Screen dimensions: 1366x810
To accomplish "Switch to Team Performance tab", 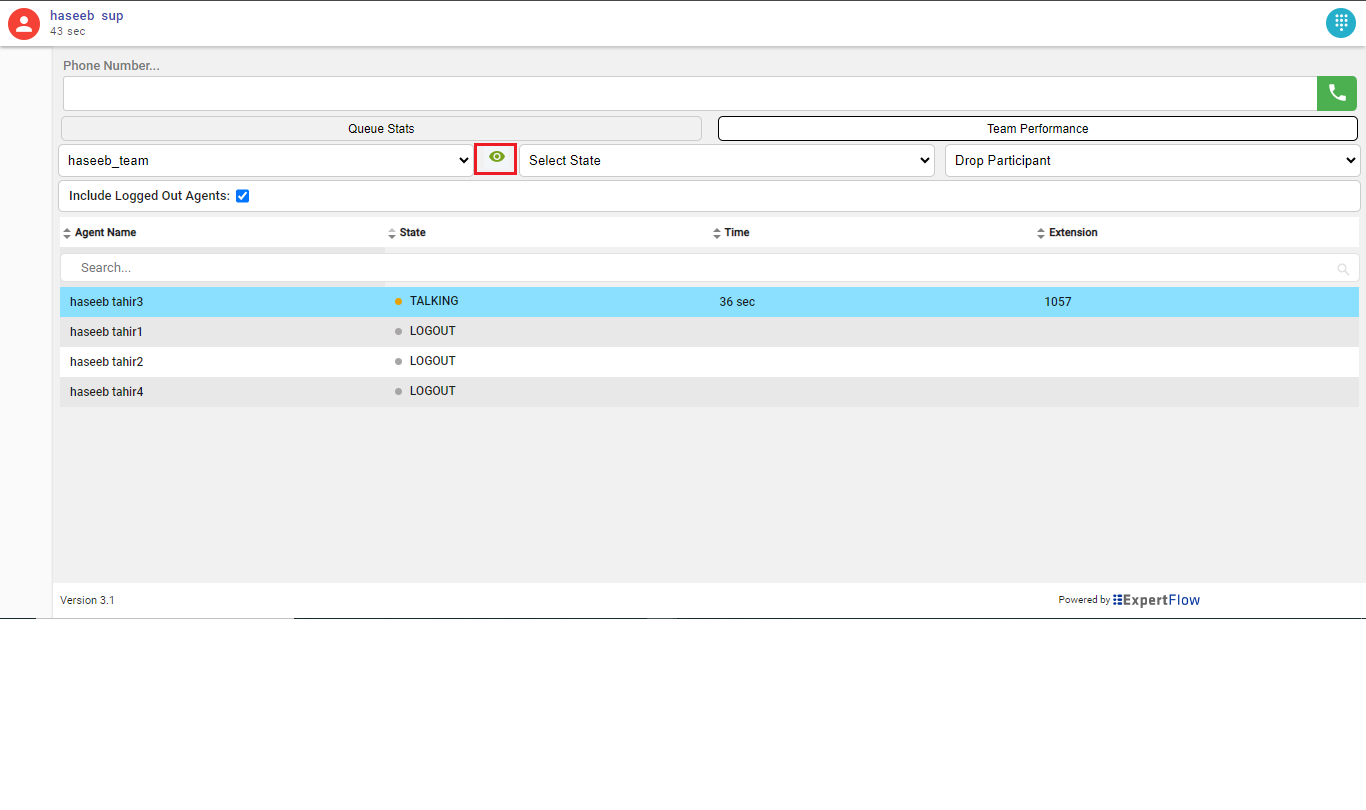I will (x=1037, y=129).
